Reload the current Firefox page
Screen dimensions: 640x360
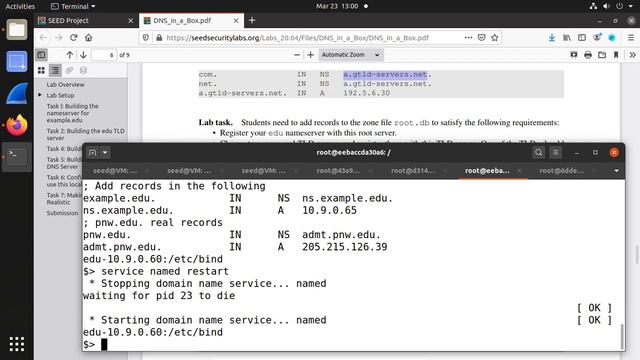(73, 38)
